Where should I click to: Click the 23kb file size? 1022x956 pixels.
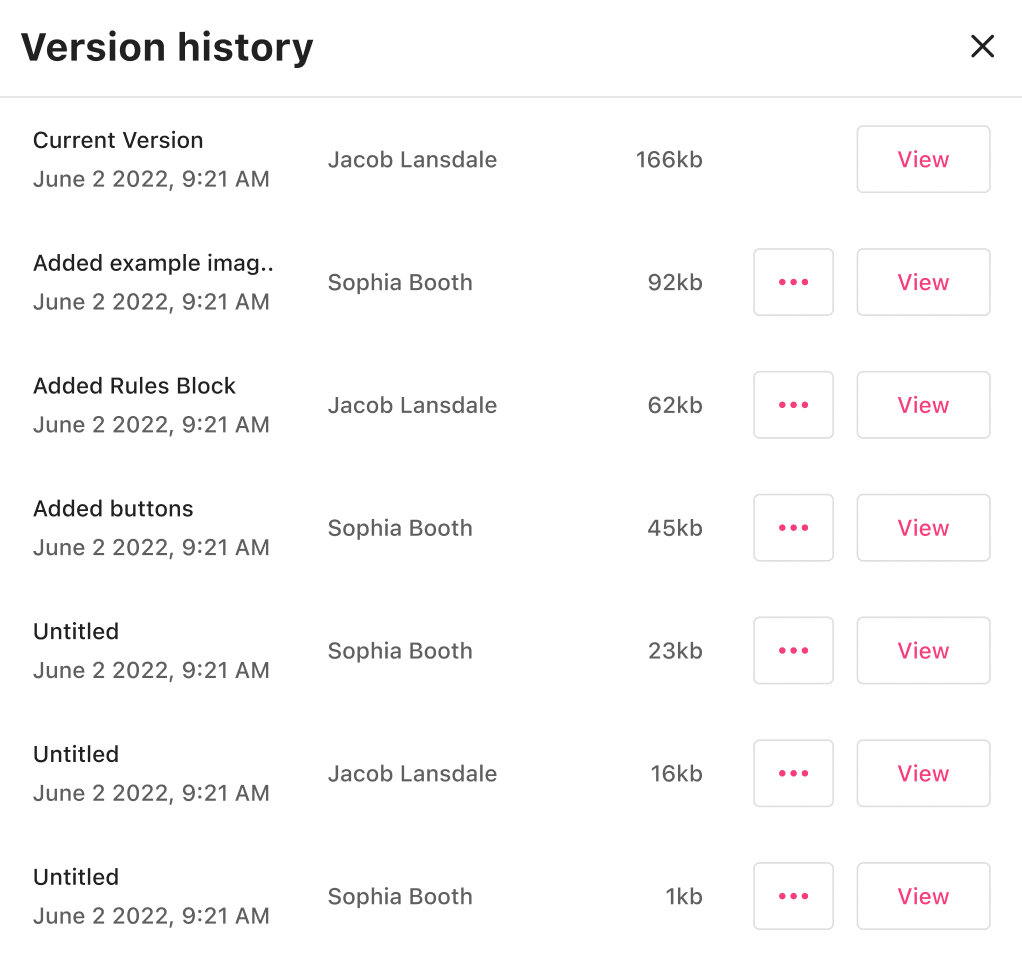675,651
